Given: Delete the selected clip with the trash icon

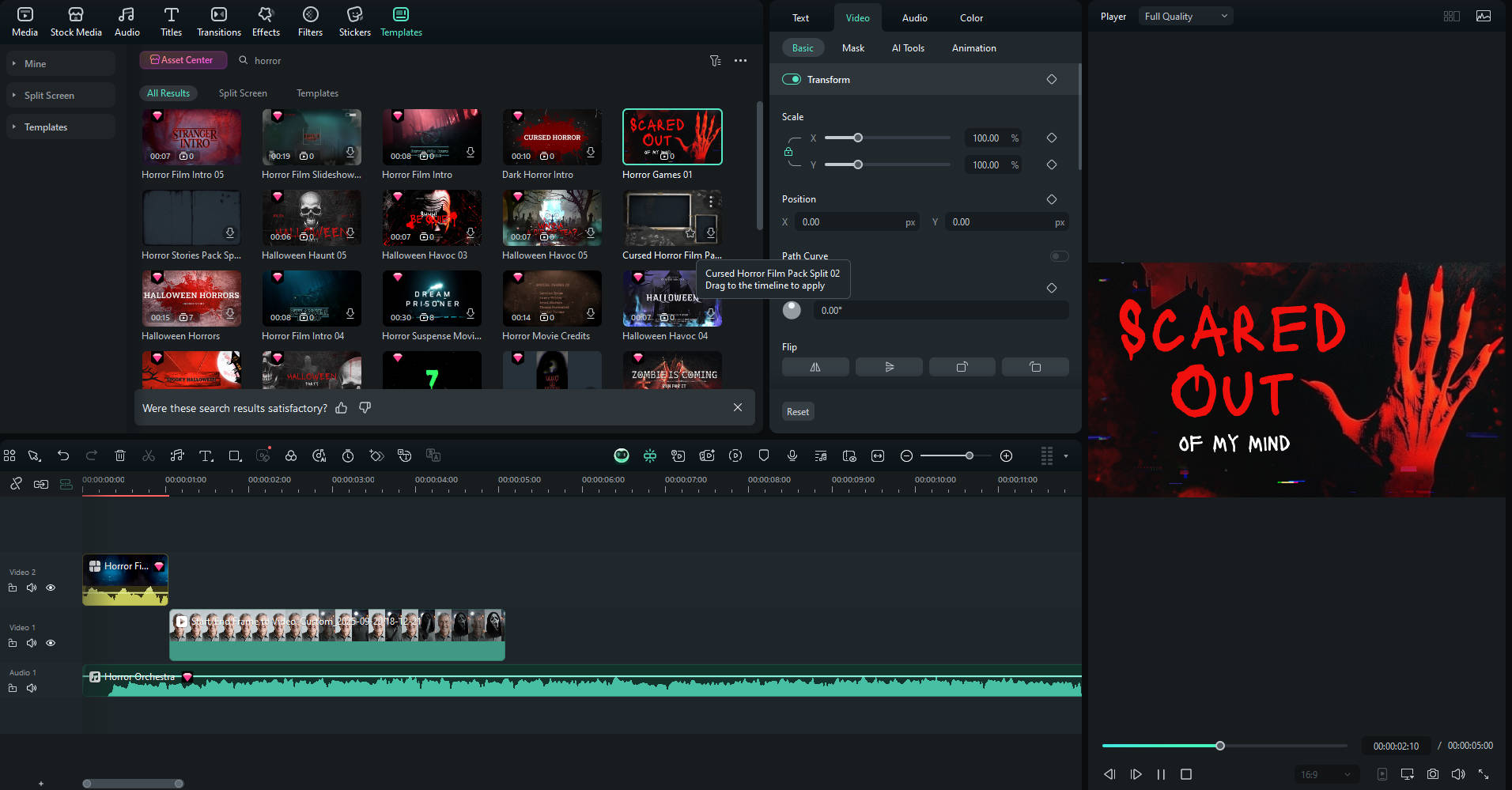Looking at the screenshot, I should pyautogui.click(x=120, y=455).
